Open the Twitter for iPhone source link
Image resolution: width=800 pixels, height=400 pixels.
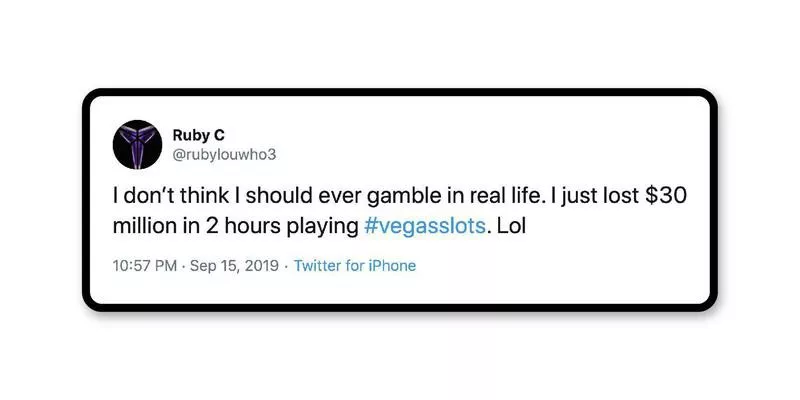click(x=355, y=266)
